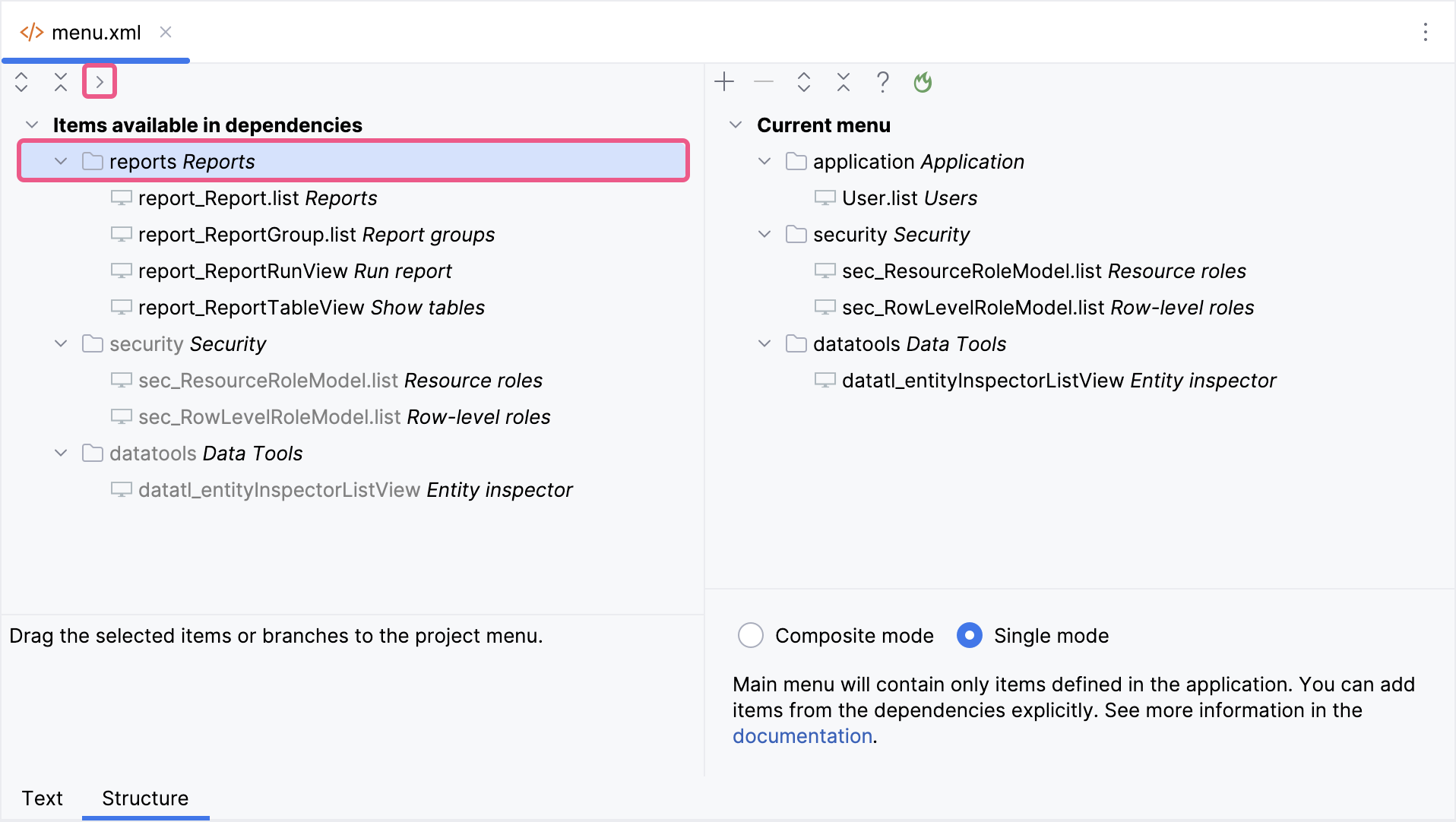Screen dimensions: 1456x822
Task: Switch to the Text tab
Action: click(42, 798)
